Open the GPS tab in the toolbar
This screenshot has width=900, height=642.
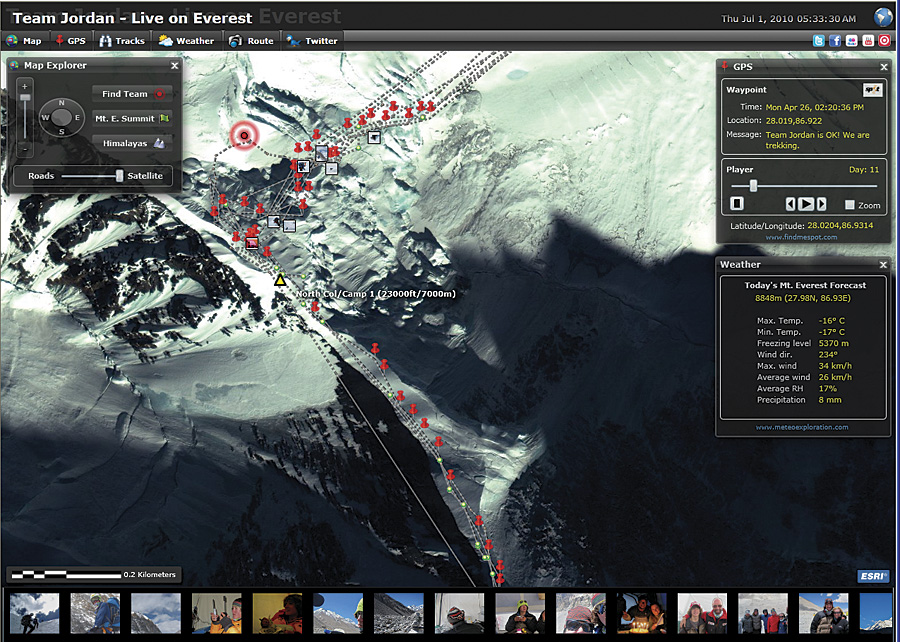click(x=71, y=41)
